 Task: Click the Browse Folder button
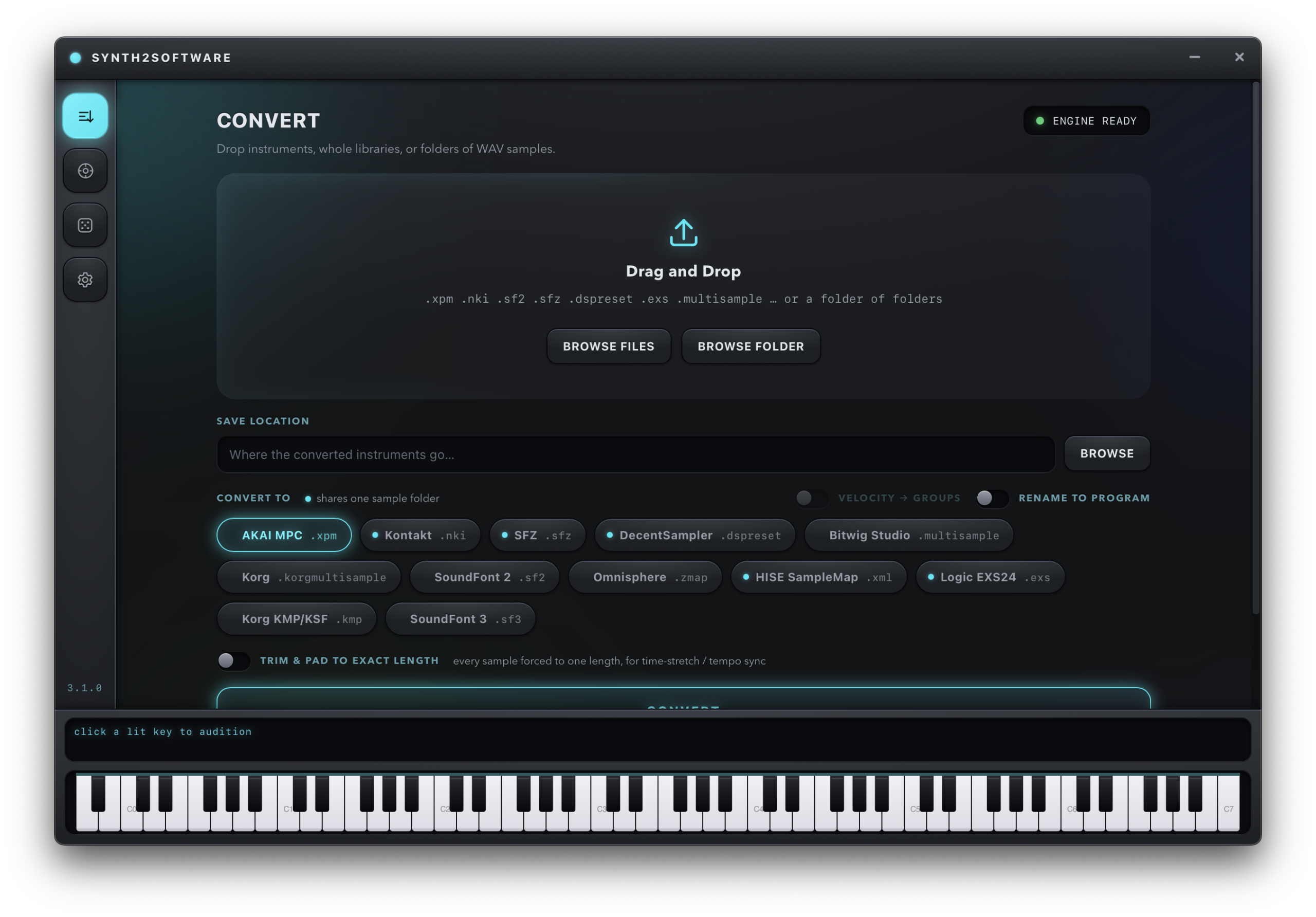(751, 346)
